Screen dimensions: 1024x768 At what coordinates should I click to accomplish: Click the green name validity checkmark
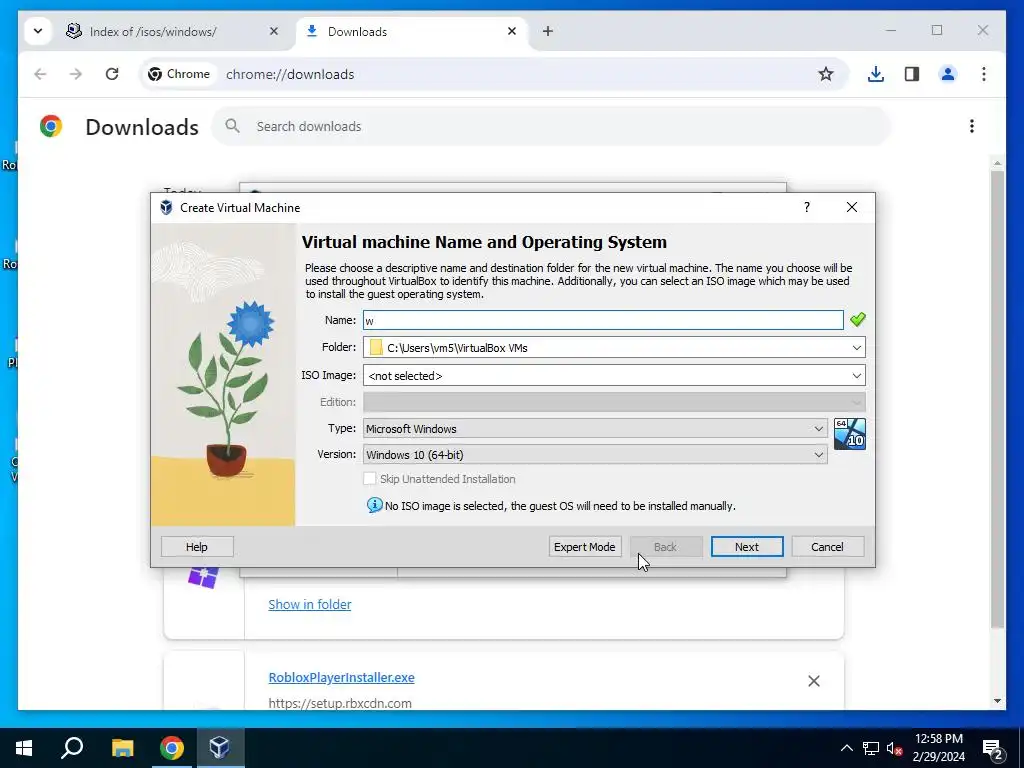[x=857, y=319]
